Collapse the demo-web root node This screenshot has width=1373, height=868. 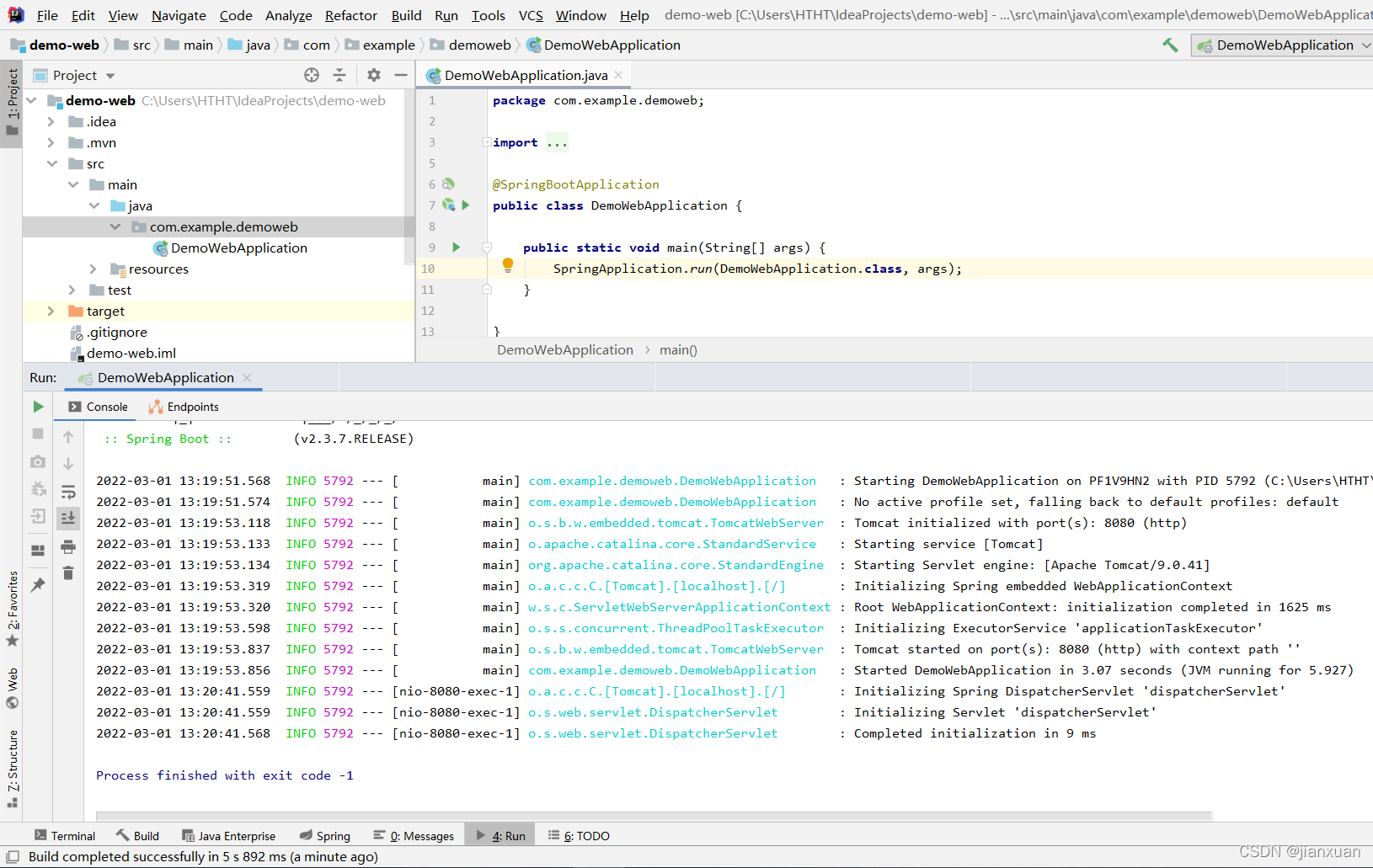[x=32, y=101]
